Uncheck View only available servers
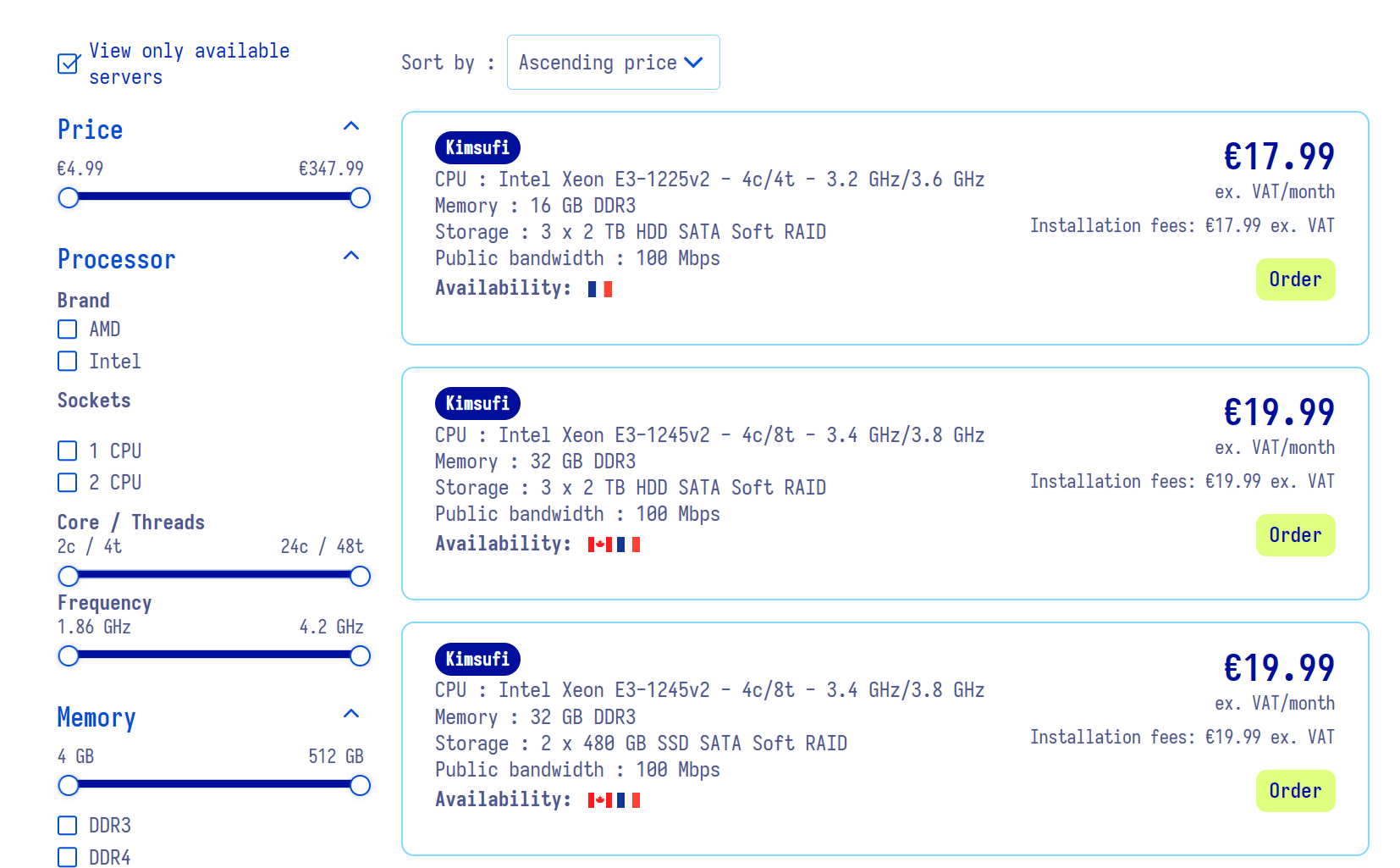This screenshot has width=1400, height=868. pyautogui.click(x=68, y=64)
